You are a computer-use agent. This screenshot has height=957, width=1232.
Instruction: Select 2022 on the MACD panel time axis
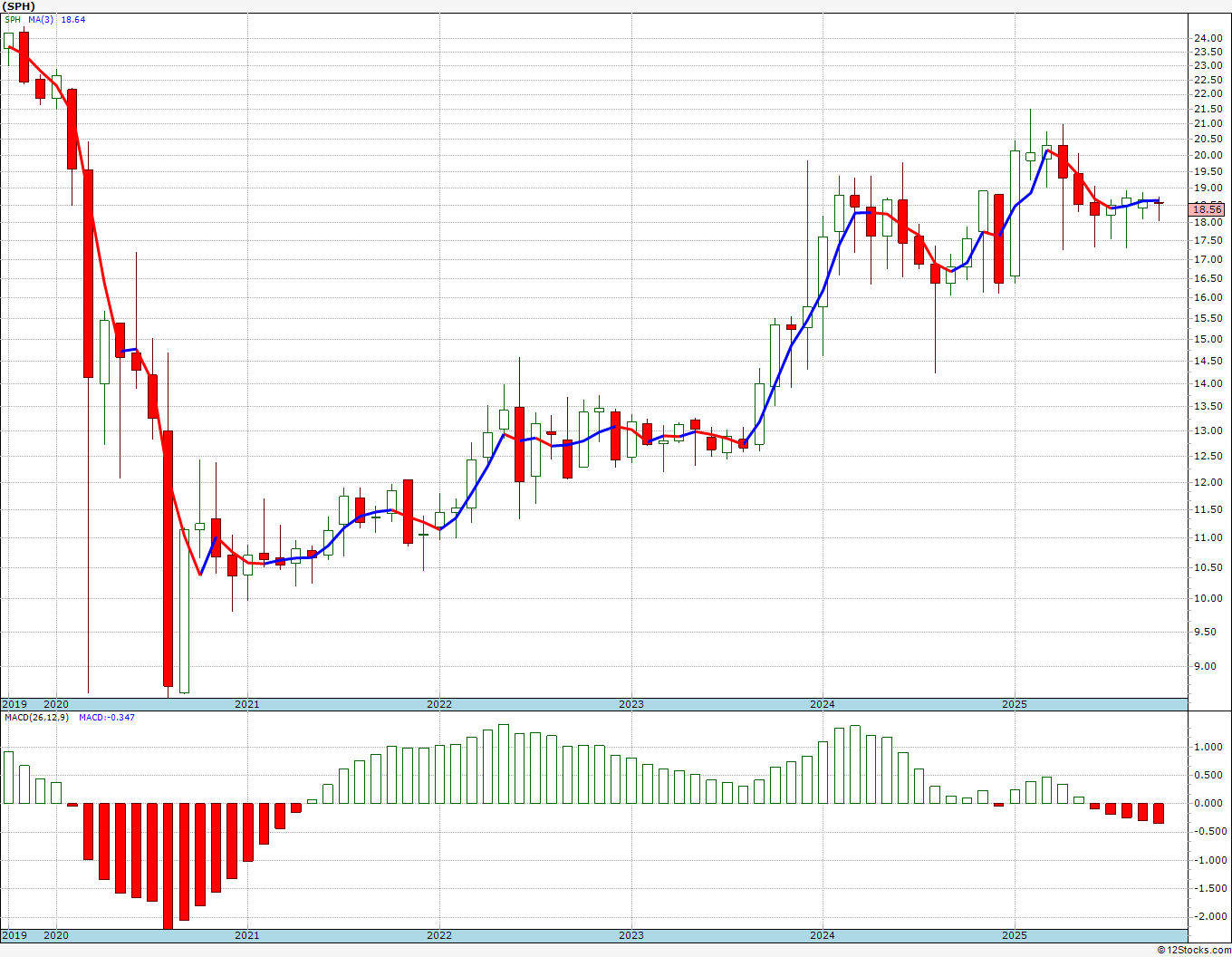pyautogui.click(x=439, y=935)
